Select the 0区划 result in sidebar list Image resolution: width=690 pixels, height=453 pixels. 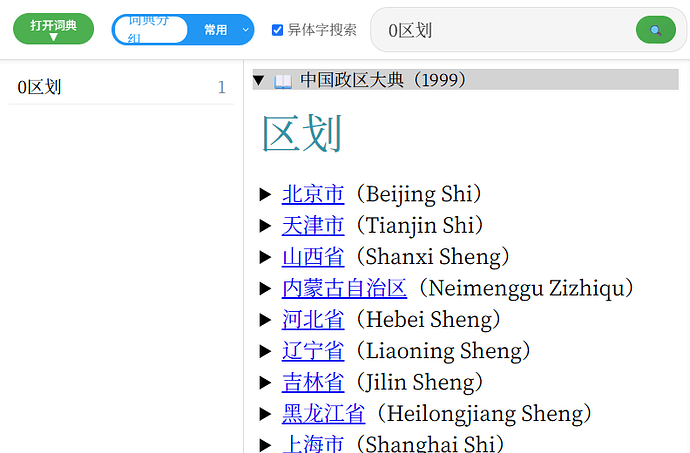point(121,87)
